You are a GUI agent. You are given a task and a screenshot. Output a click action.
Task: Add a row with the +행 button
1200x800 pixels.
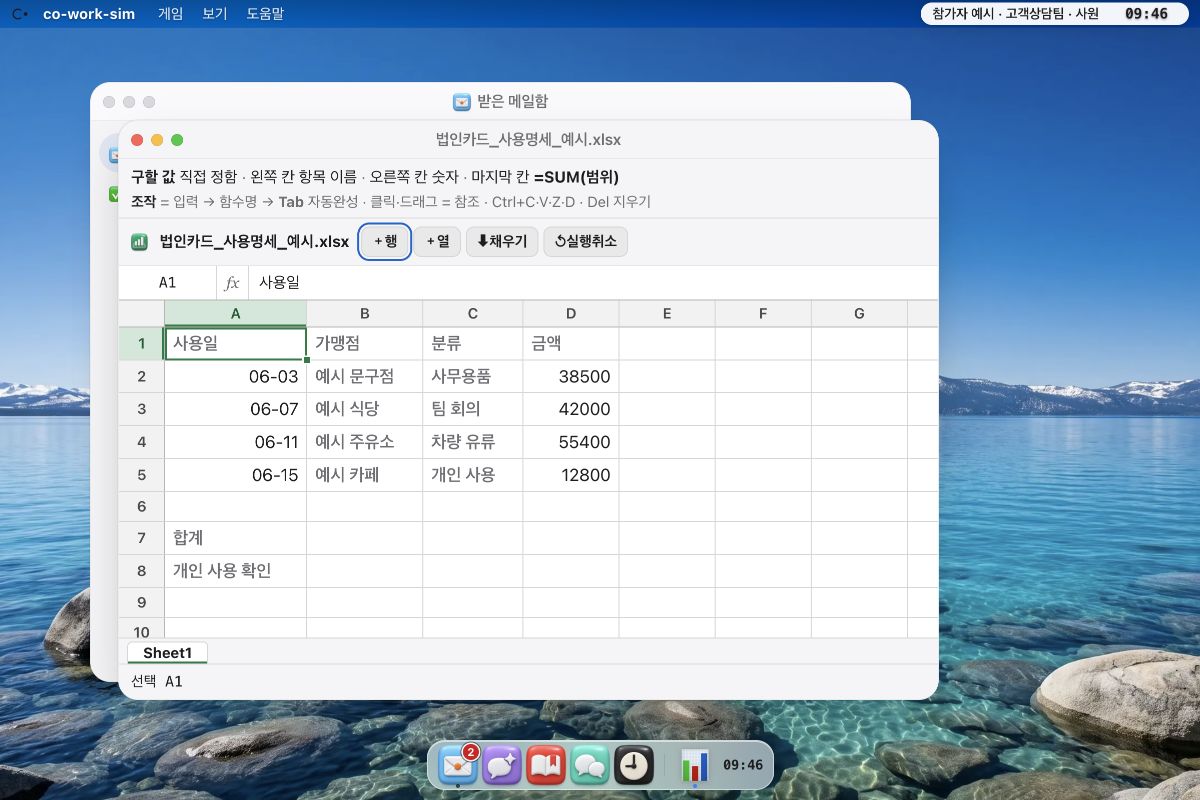(385, 241)
